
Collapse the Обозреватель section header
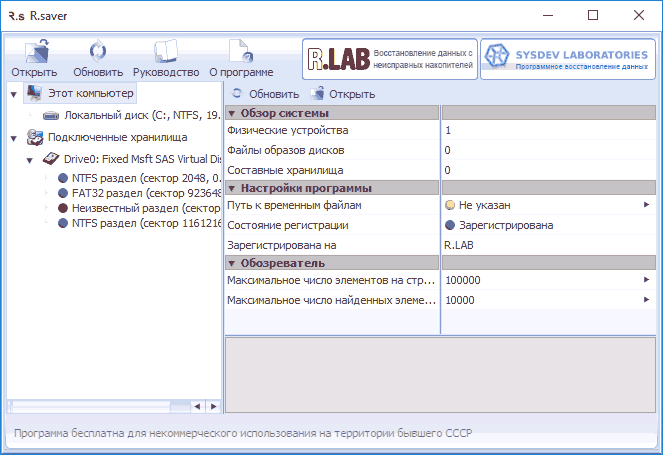tap(232, 263)
